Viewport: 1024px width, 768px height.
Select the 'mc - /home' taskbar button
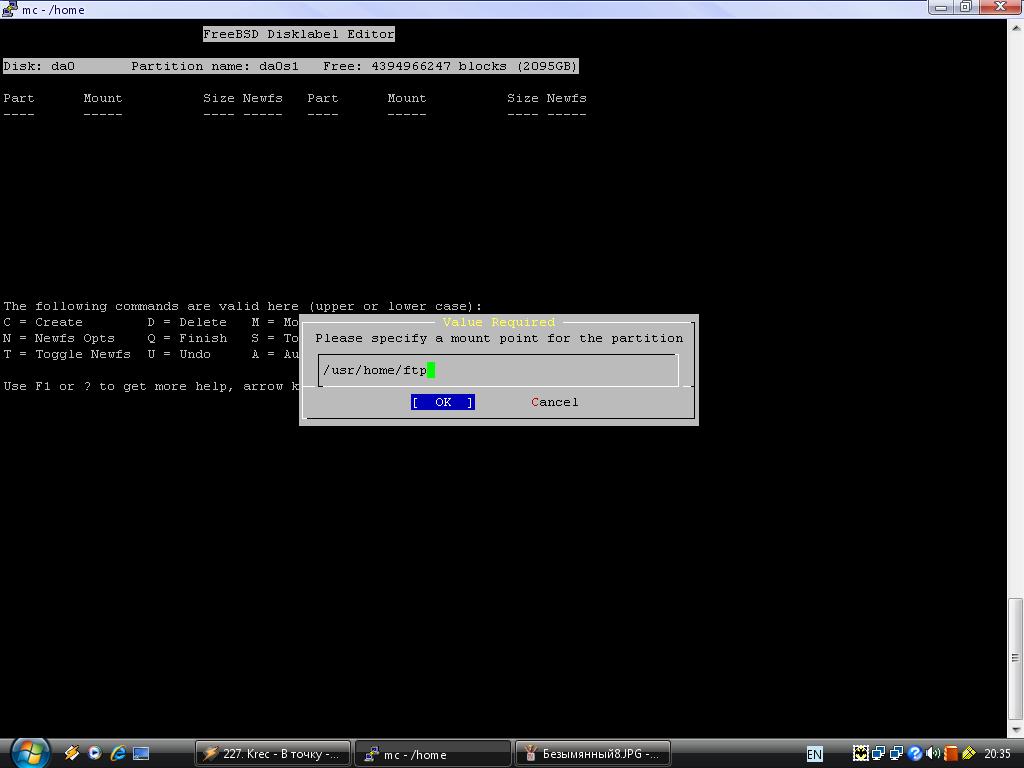coord(432,754)
